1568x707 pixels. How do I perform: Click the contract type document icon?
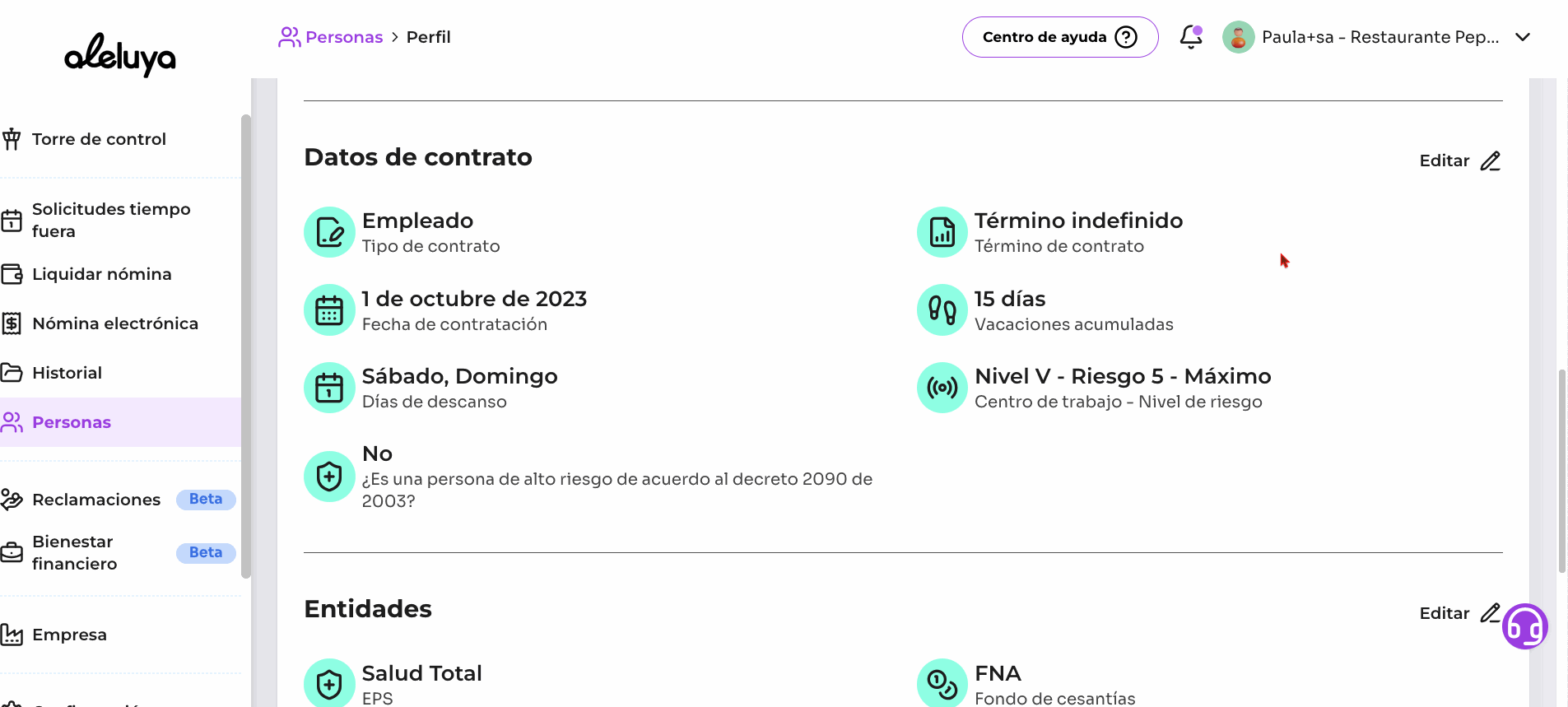click(x=329, y=232)
